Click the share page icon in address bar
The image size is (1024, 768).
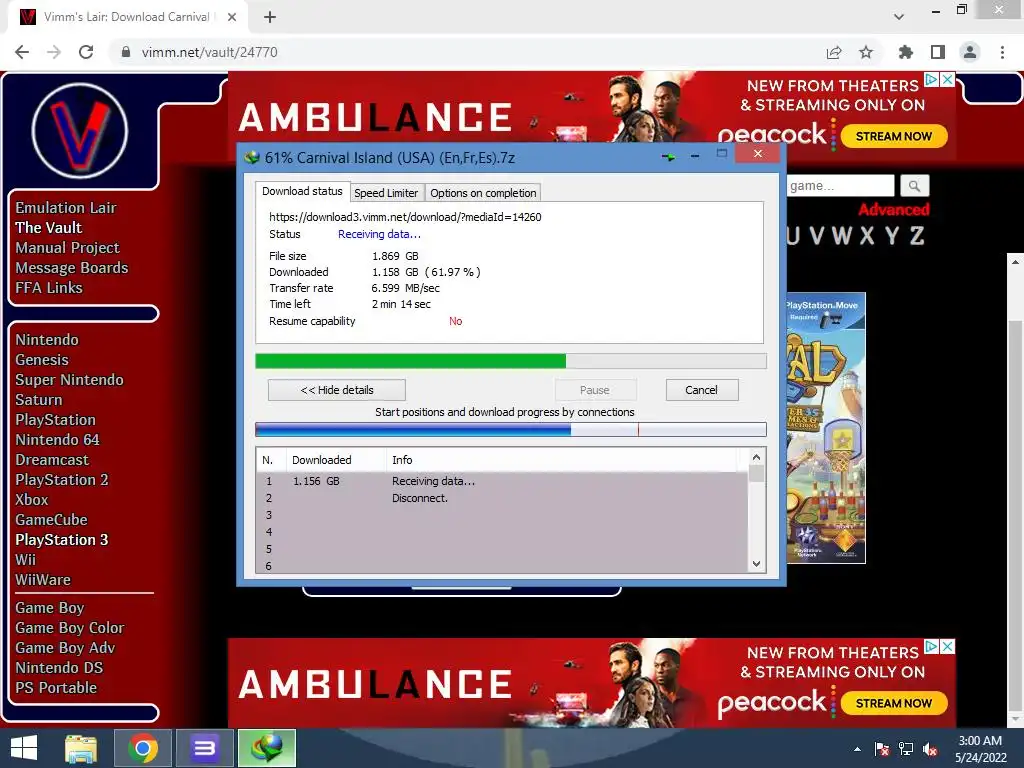pyautogui.click(x=834, y=52)
